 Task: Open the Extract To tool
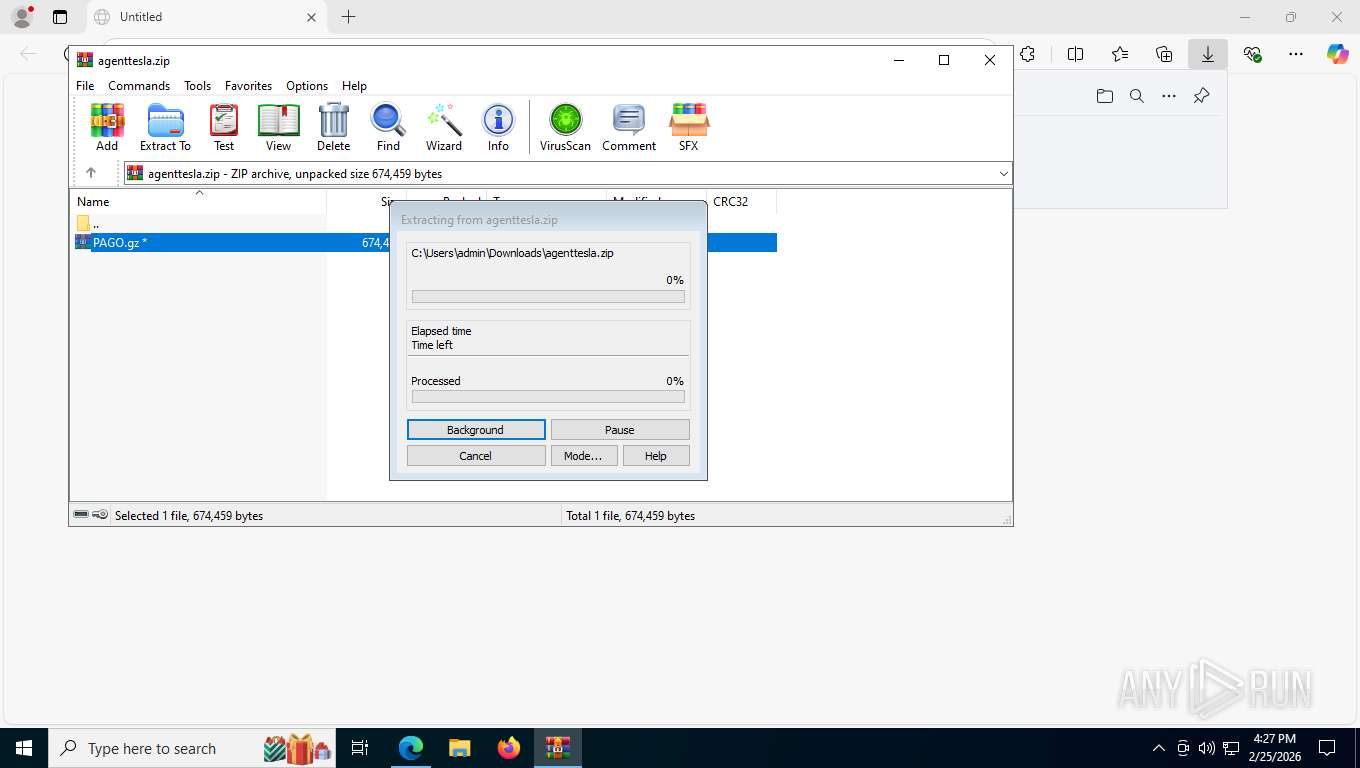coord(165,127)
